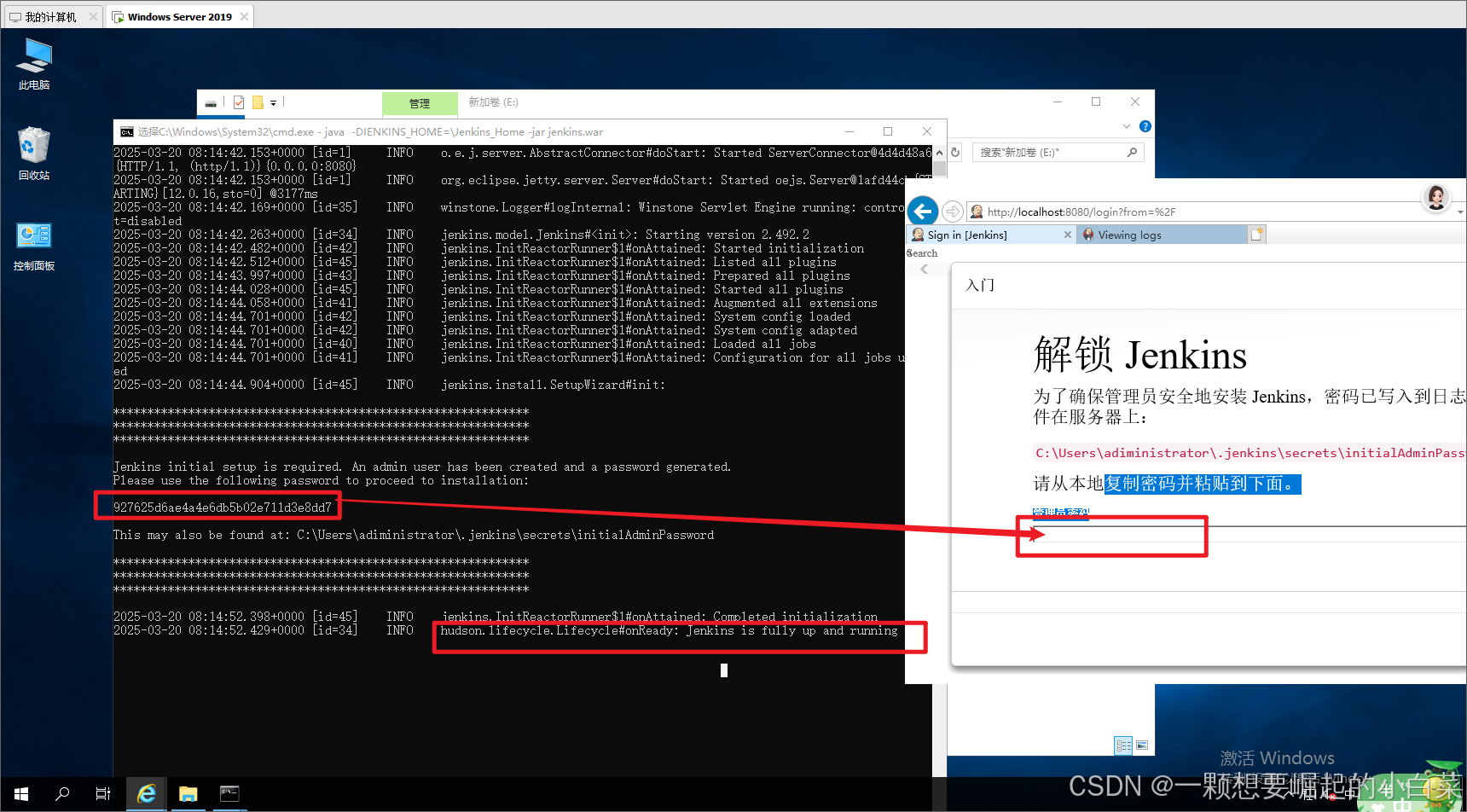Click Internet Explorer on the taskbar
The width and height of the screenshot is (1467, 812).
147,794
